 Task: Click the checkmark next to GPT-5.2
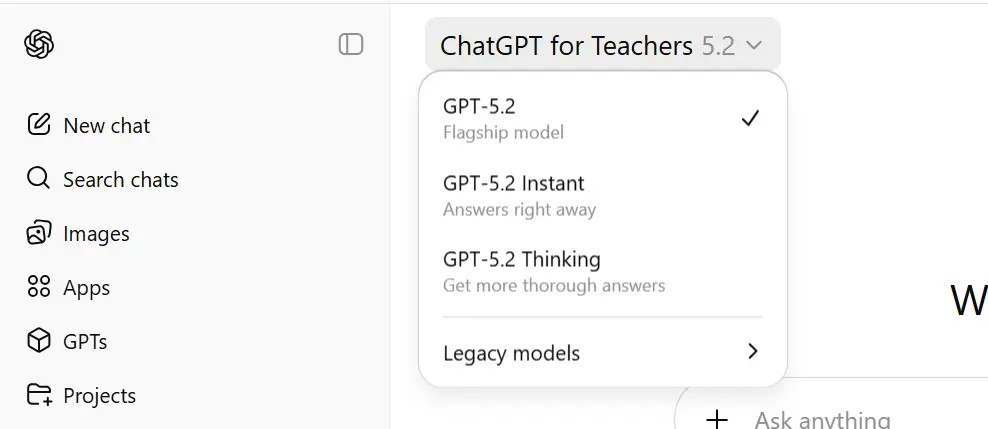[x=750, y=118]
